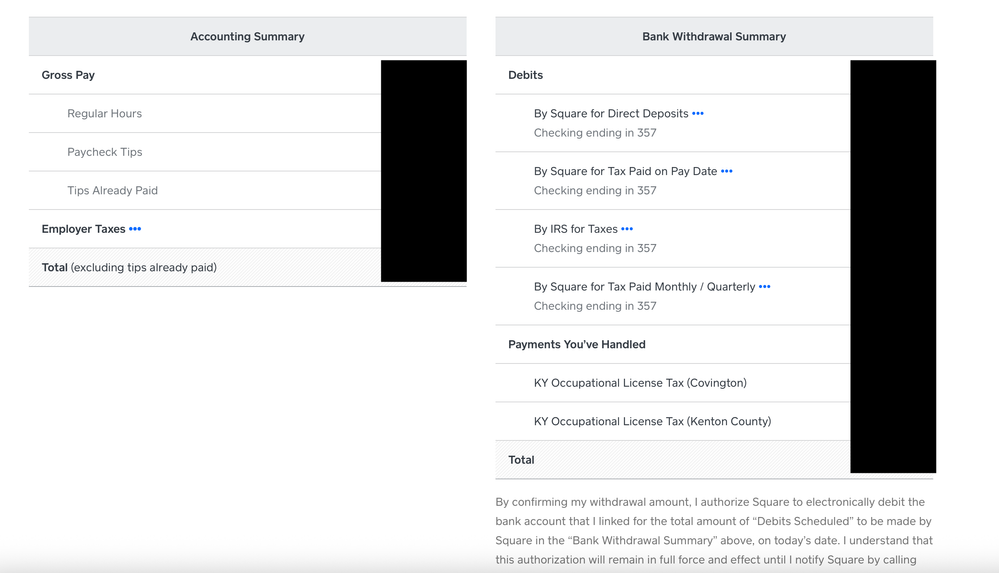
Task: Click the By IRS for Taxes entry
Action: (575, 229)
